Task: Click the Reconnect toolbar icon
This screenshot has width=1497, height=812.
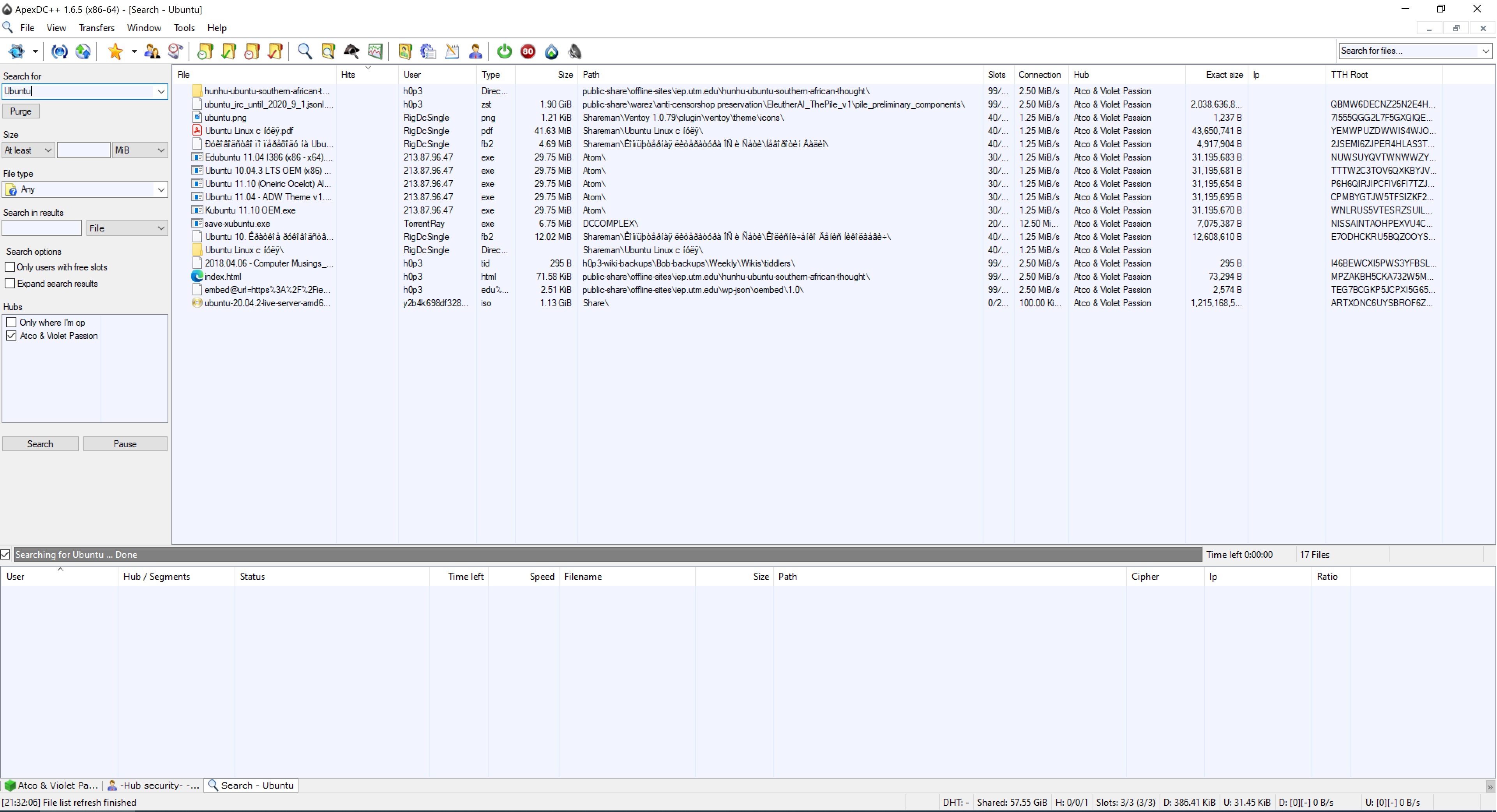Action: [x=59, y=52]
